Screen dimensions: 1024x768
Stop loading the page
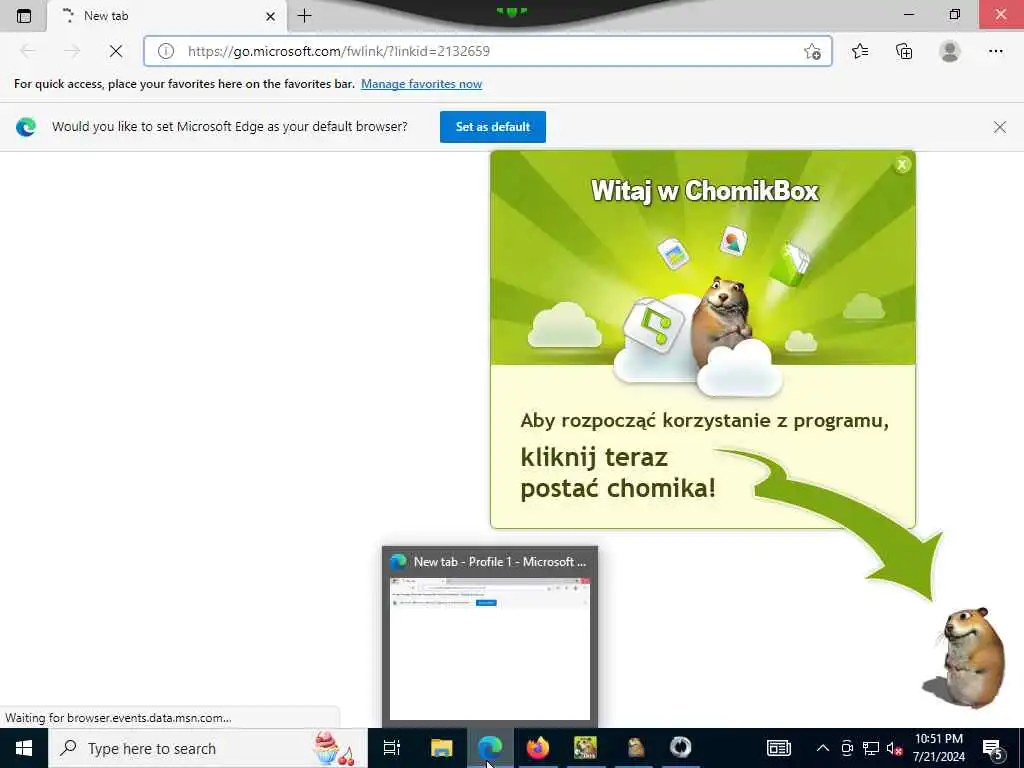[116, 51]
